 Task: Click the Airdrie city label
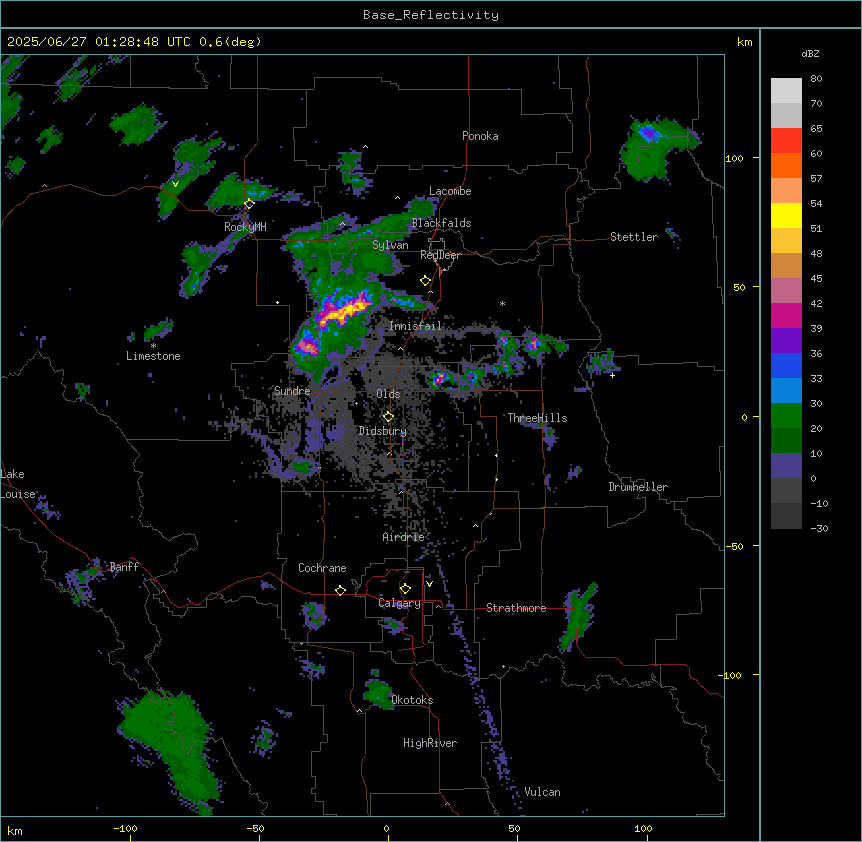point(403,537)
